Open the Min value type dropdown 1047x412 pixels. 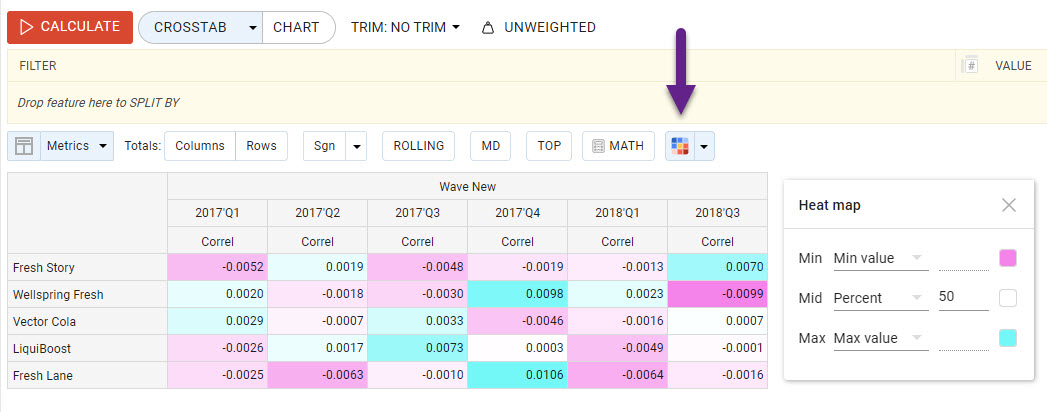coord(880,258)
